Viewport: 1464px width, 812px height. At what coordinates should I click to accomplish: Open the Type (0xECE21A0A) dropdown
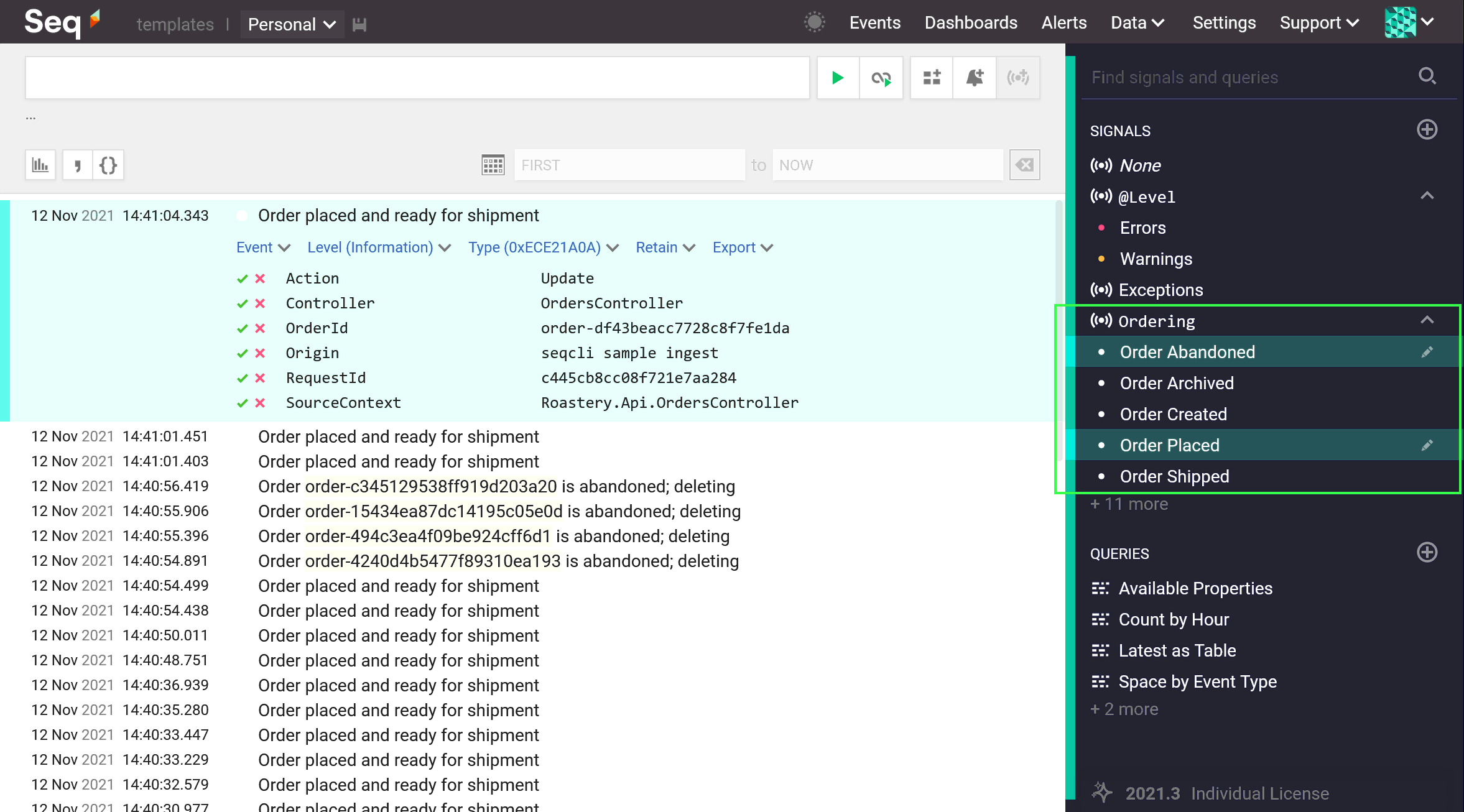543,247
